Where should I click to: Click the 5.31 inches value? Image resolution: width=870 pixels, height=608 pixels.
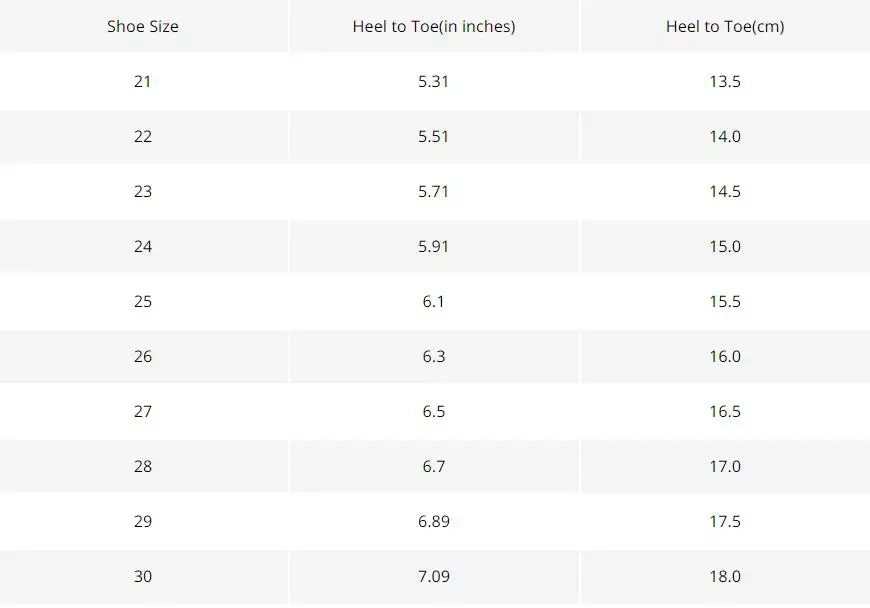433,82
